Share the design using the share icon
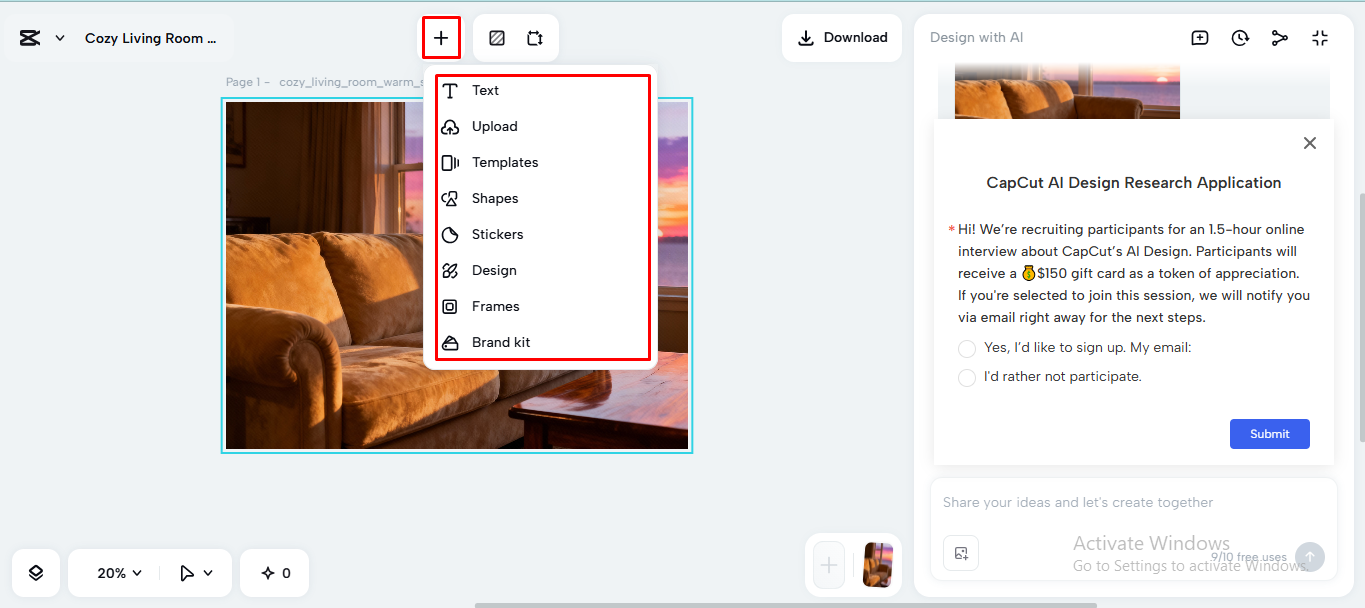 click(x=1280, y=37)
